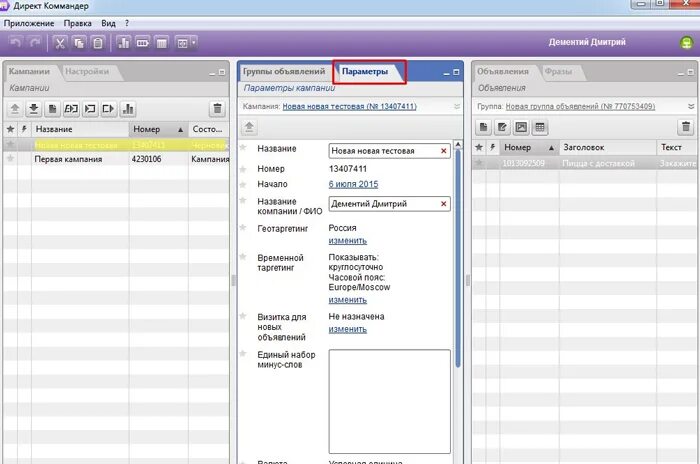The height and width of the screenshot is (464, 700).
Task: Select the Параметры tab
Action: [365, 71]
